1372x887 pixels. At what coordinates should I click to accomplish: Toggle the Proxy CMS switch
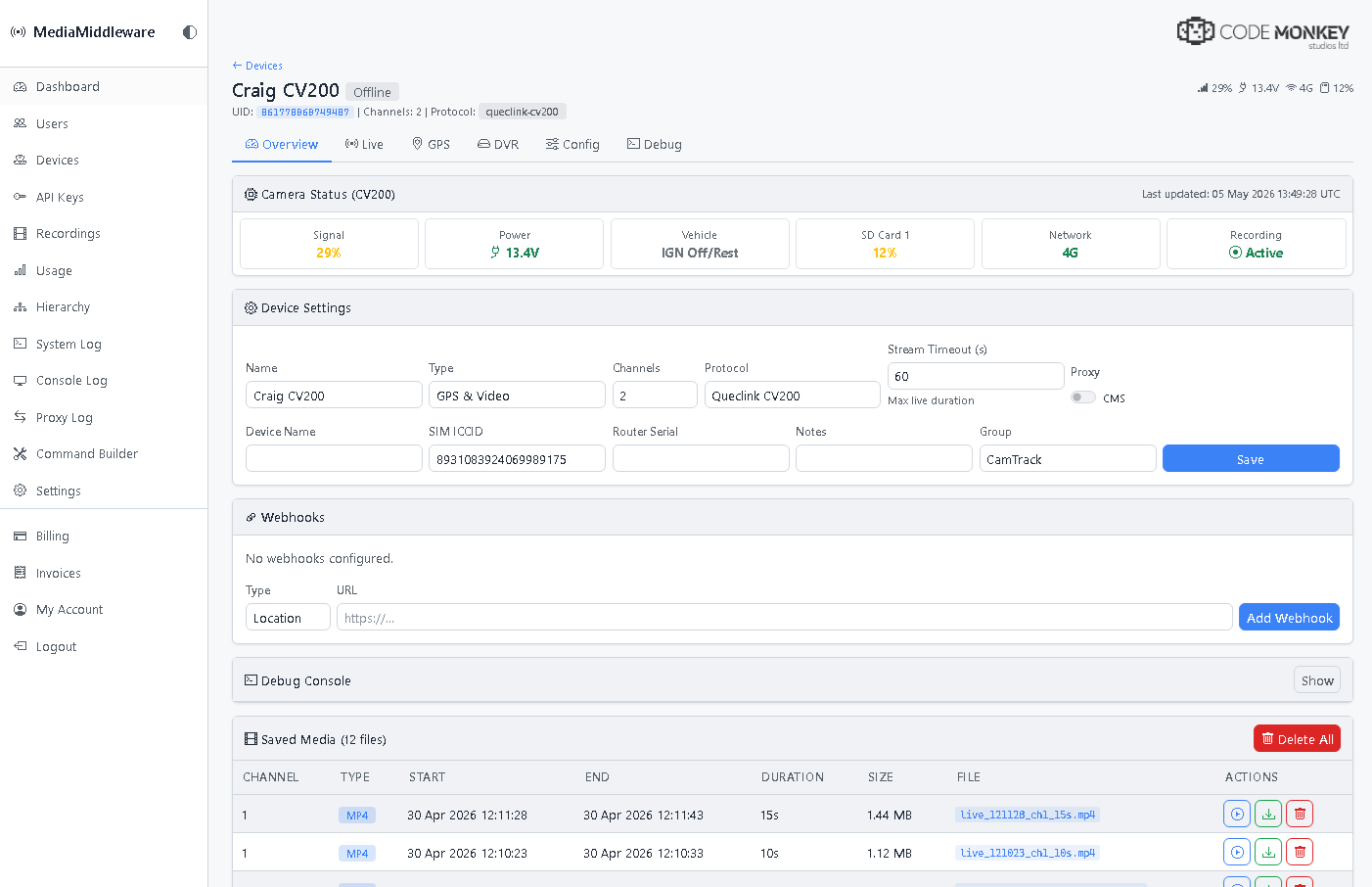(x=1083, y=397)
